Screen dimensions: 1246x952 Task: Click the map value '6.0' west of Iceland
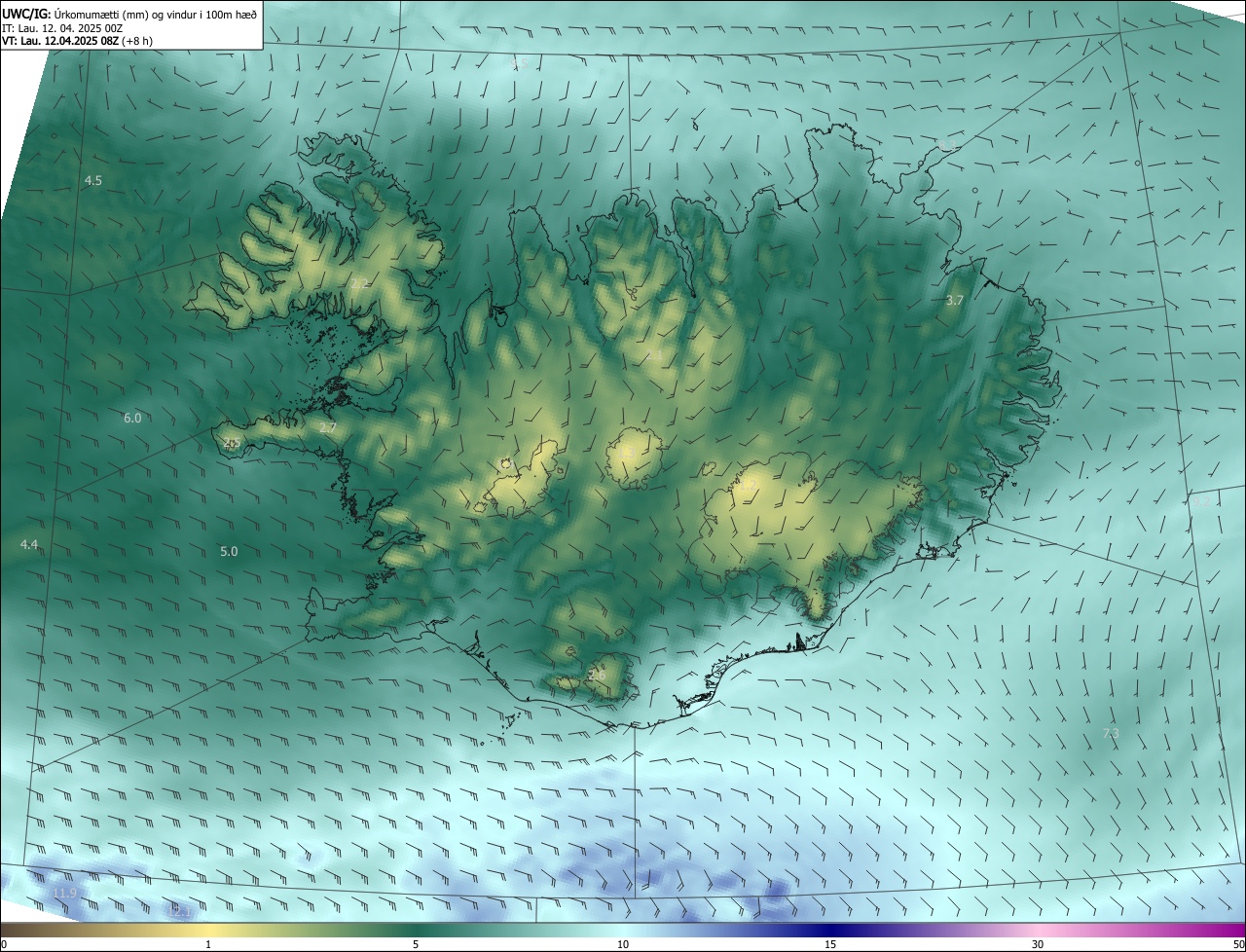(132, 418)
